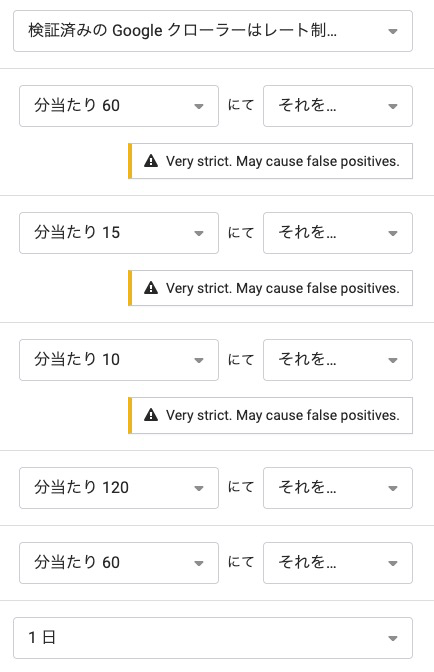Click warning triangle icon under 分当たり 15 row
434x672 pixels.
tap(151, 288)
